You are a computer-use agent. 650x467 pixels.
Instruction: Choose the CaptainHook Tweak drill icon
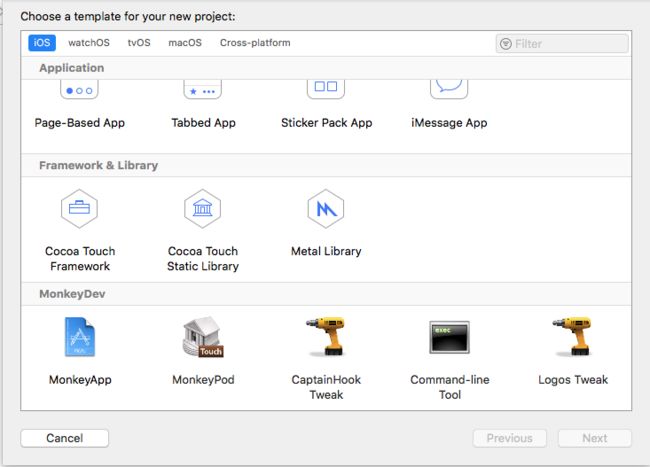pyautogui.click(x=326, y=336)
